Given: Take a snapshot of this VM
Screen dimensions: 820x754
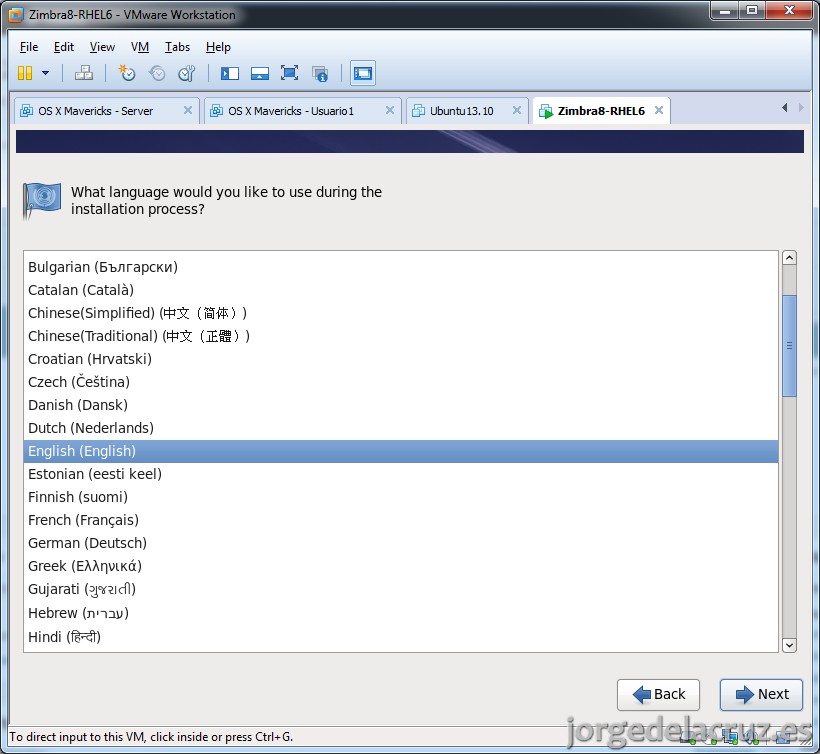Looking at the screenshot, I should [x=127, y=73].
